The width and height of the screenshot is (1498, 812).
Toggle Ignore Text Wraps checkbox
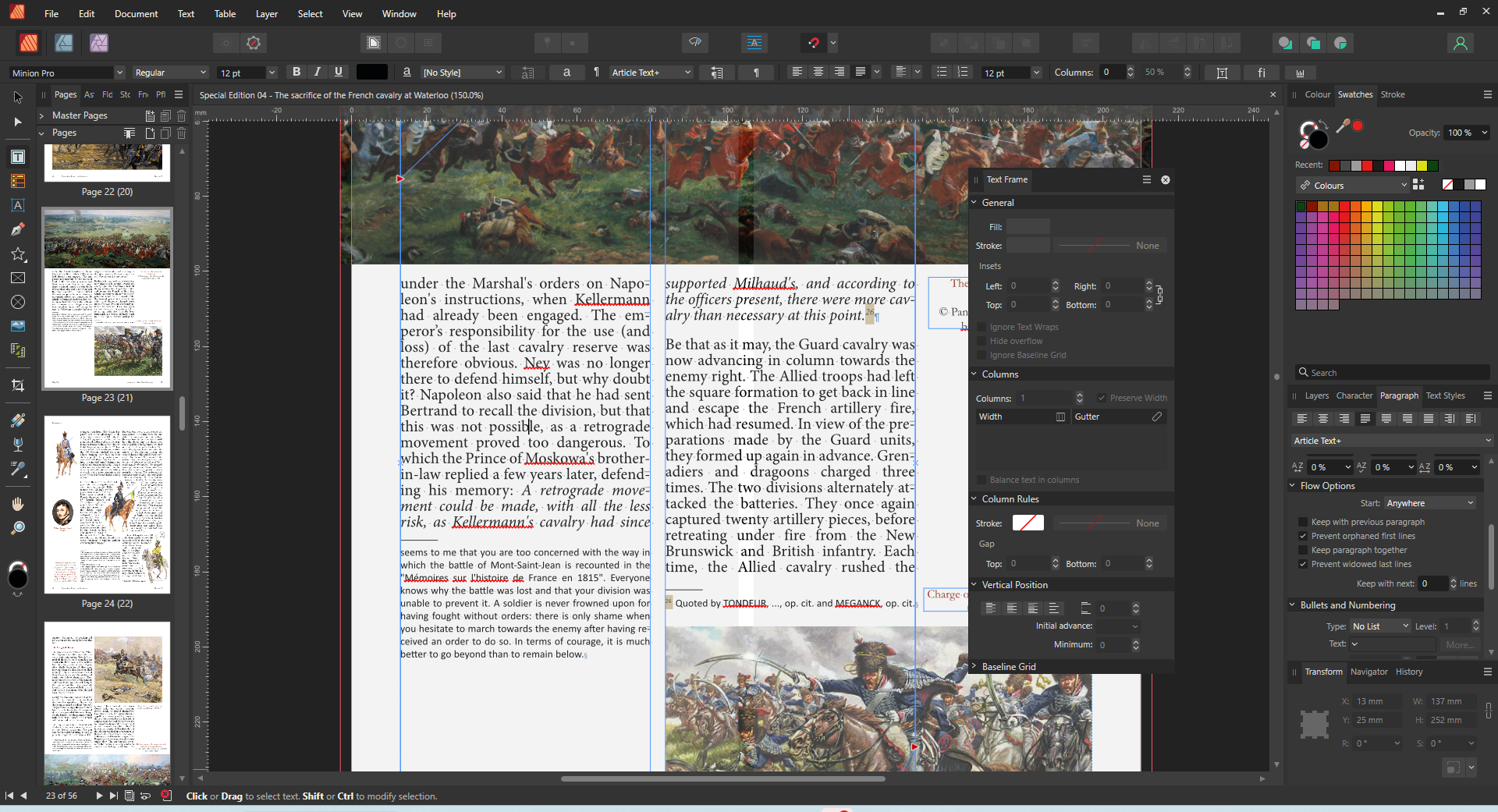tap(982, 327)
